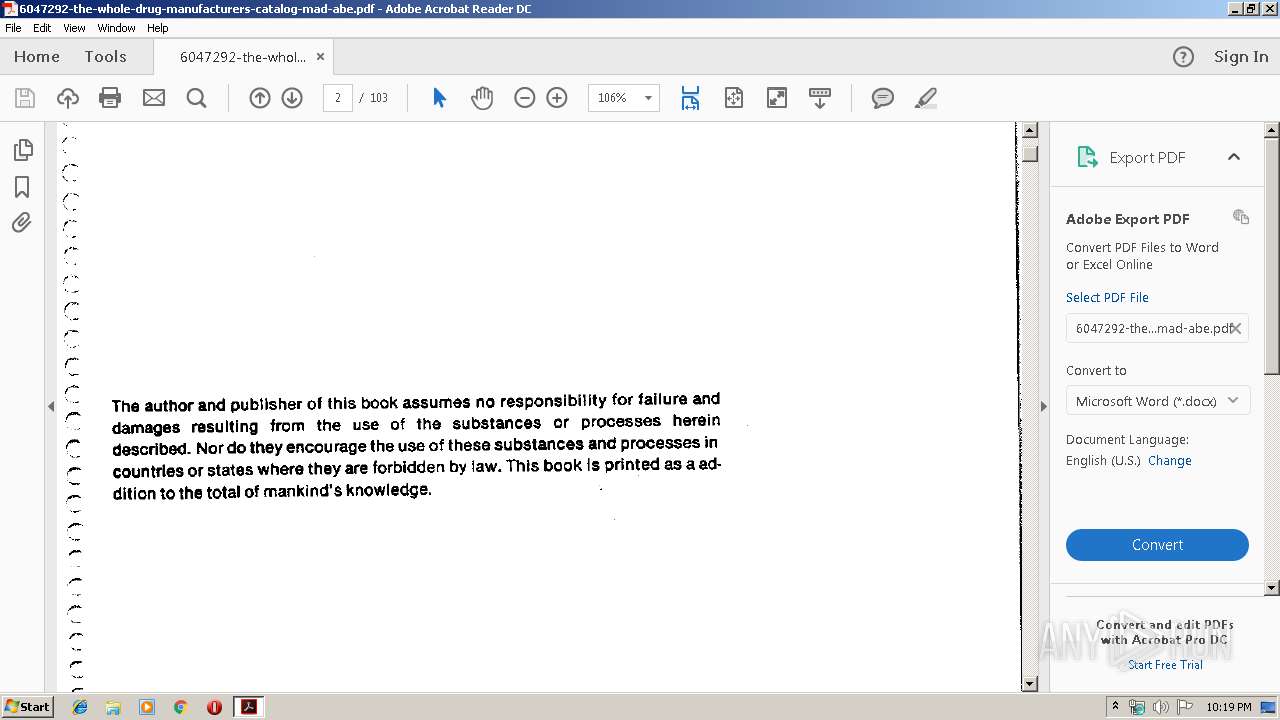The image size is (1280, 720).
Task: Click the taskbar clock showing 10:19 PM
Action: pyautogui.click(x=1229, y=707)
